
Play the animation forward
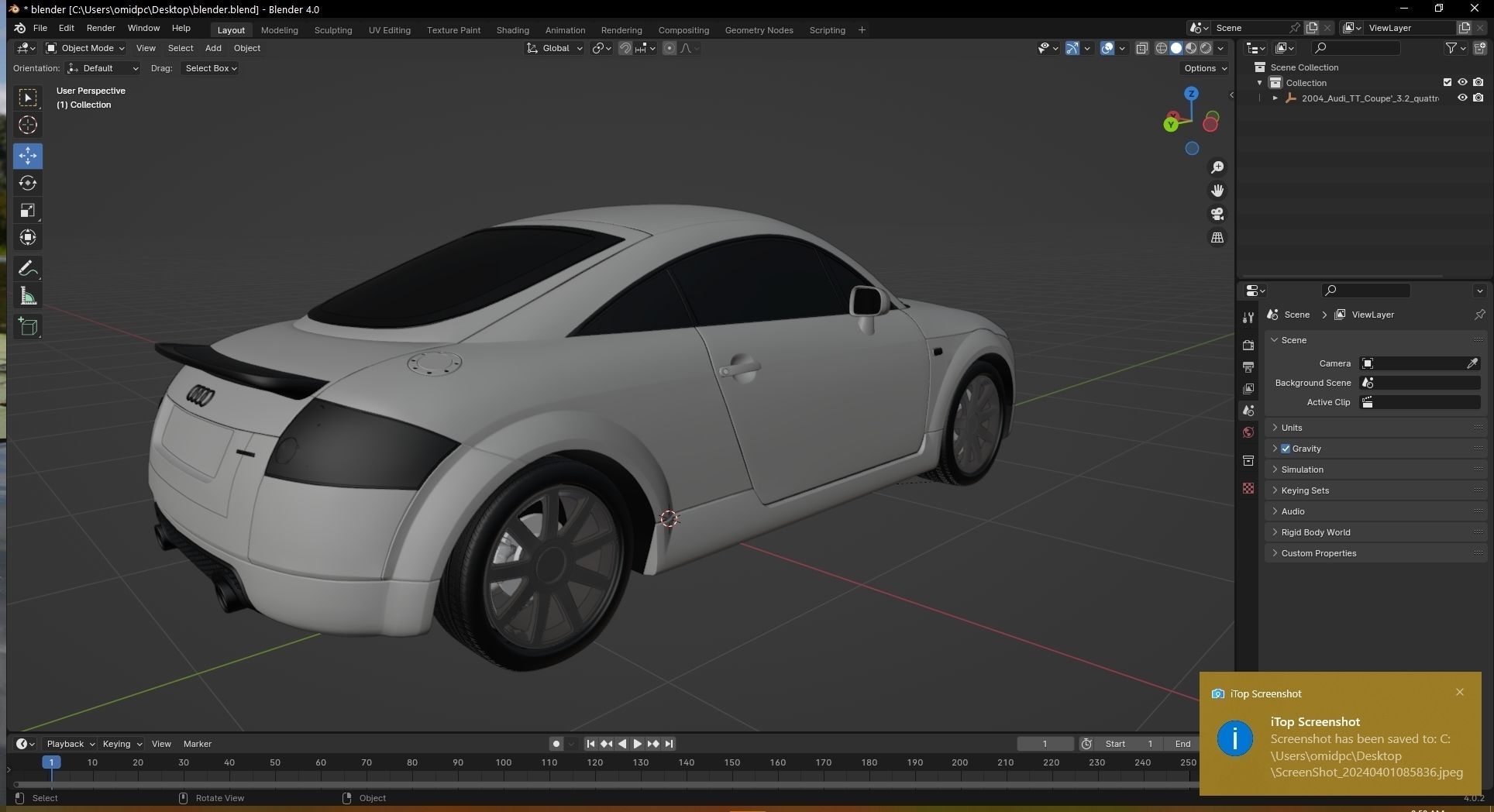637,744
